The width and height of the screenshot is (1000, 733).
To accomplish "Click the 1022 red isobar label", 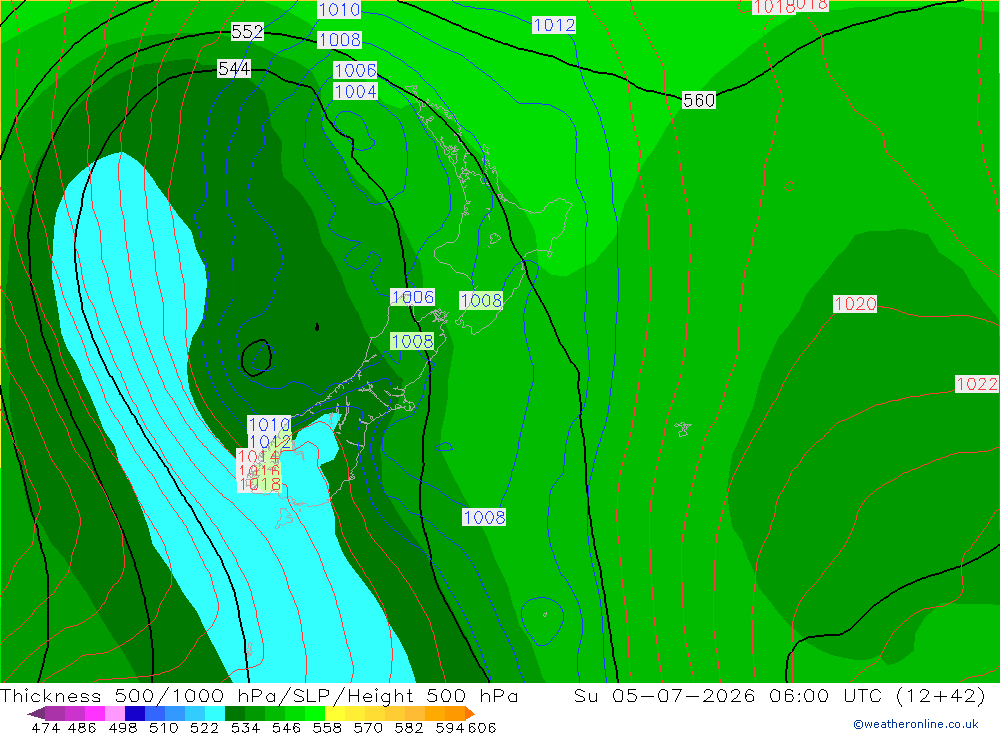I will pos(976,384).
